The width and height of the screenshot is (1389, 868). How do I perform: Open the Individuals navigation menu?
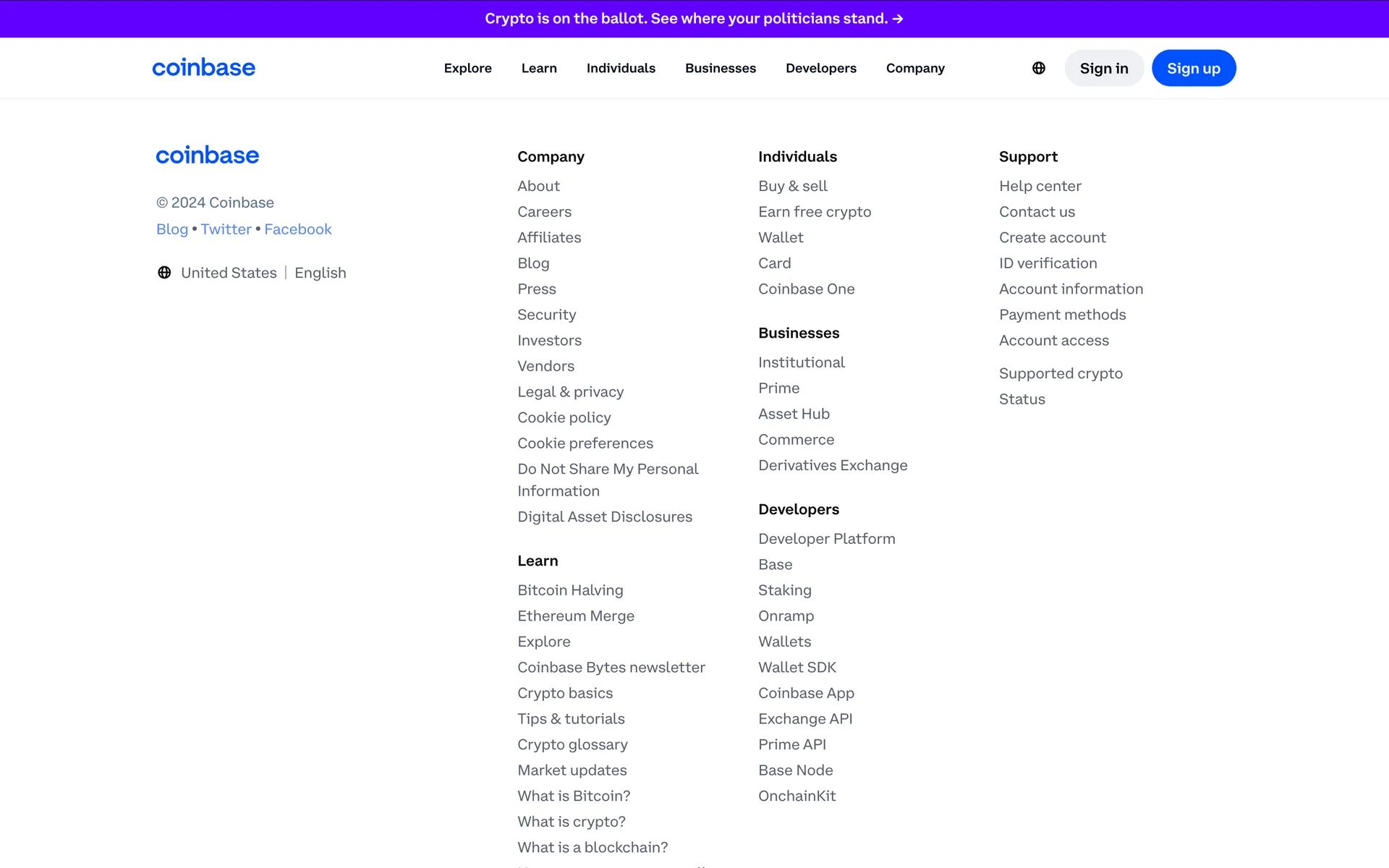click(x=621, y=68)
